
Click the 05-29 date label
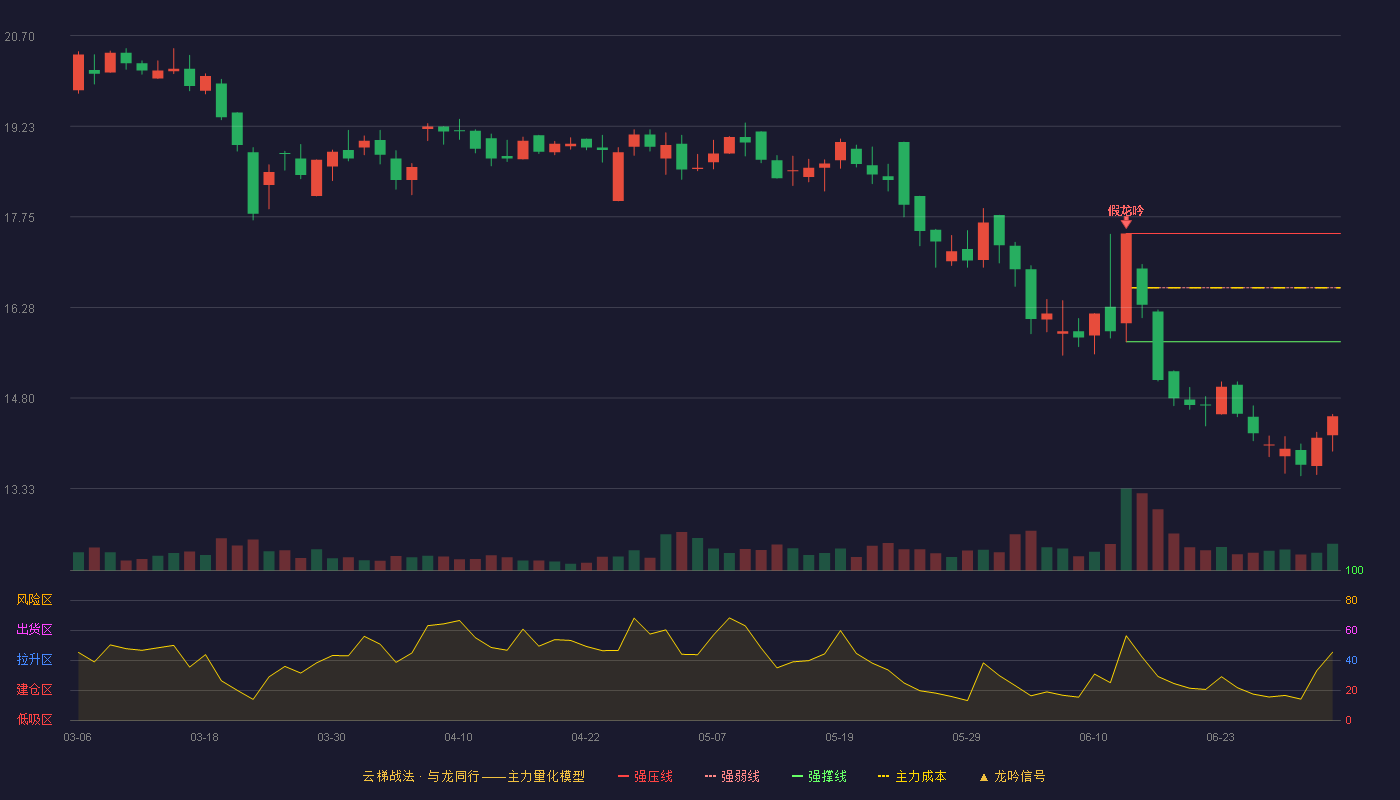pos(966,737)
